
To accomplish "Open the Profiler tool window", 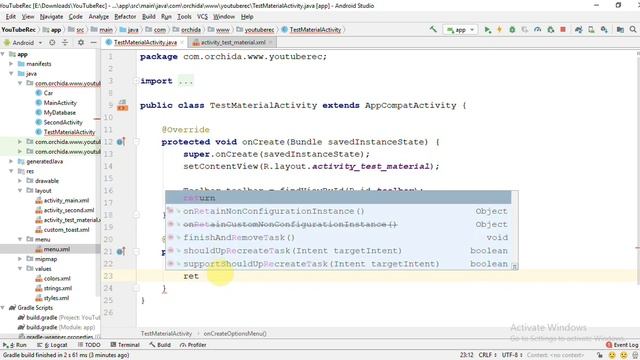I will 193,345.
